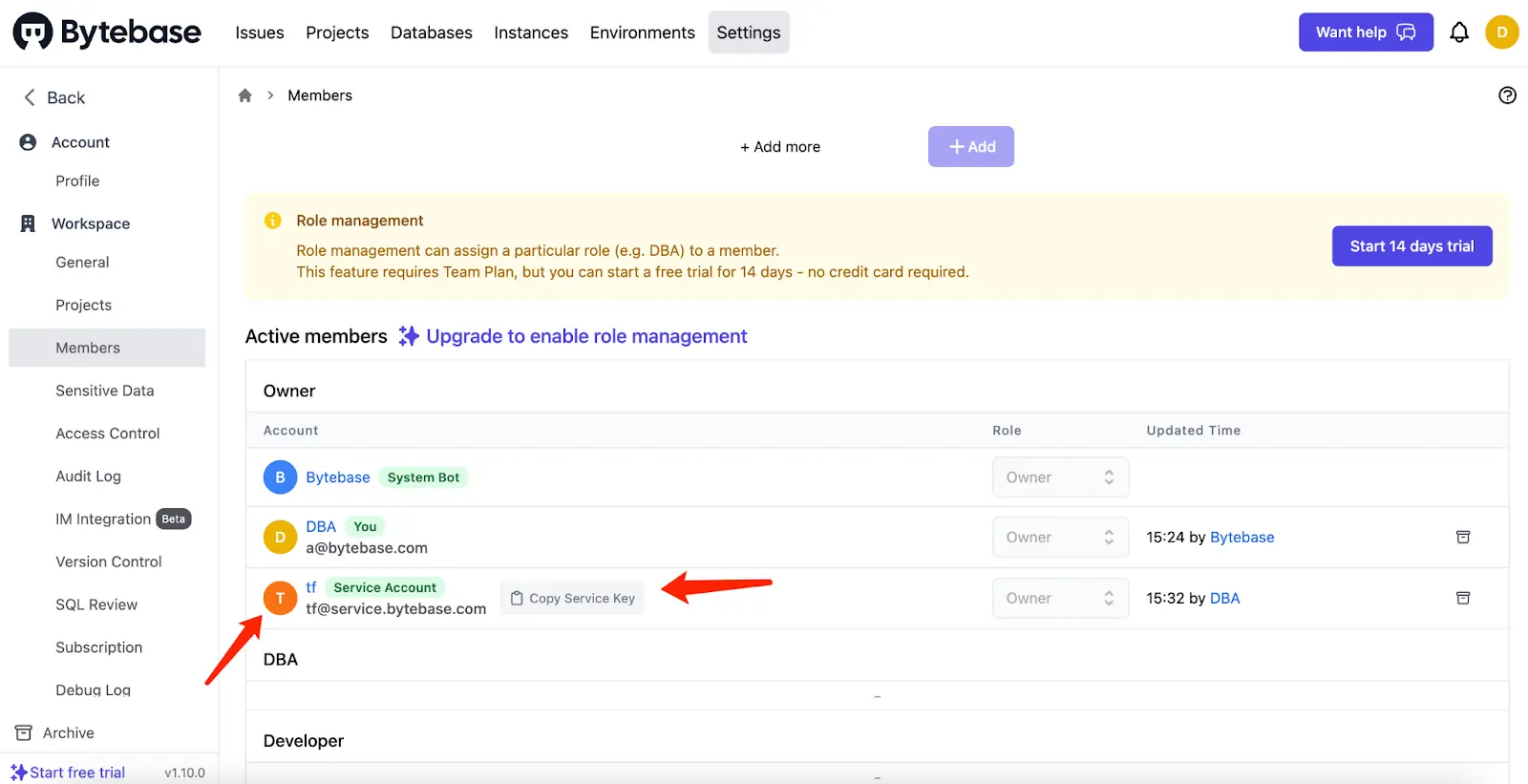Open Role dropdown for tf account
This screenshot has height=784, width=1528.
[1060, 598]
